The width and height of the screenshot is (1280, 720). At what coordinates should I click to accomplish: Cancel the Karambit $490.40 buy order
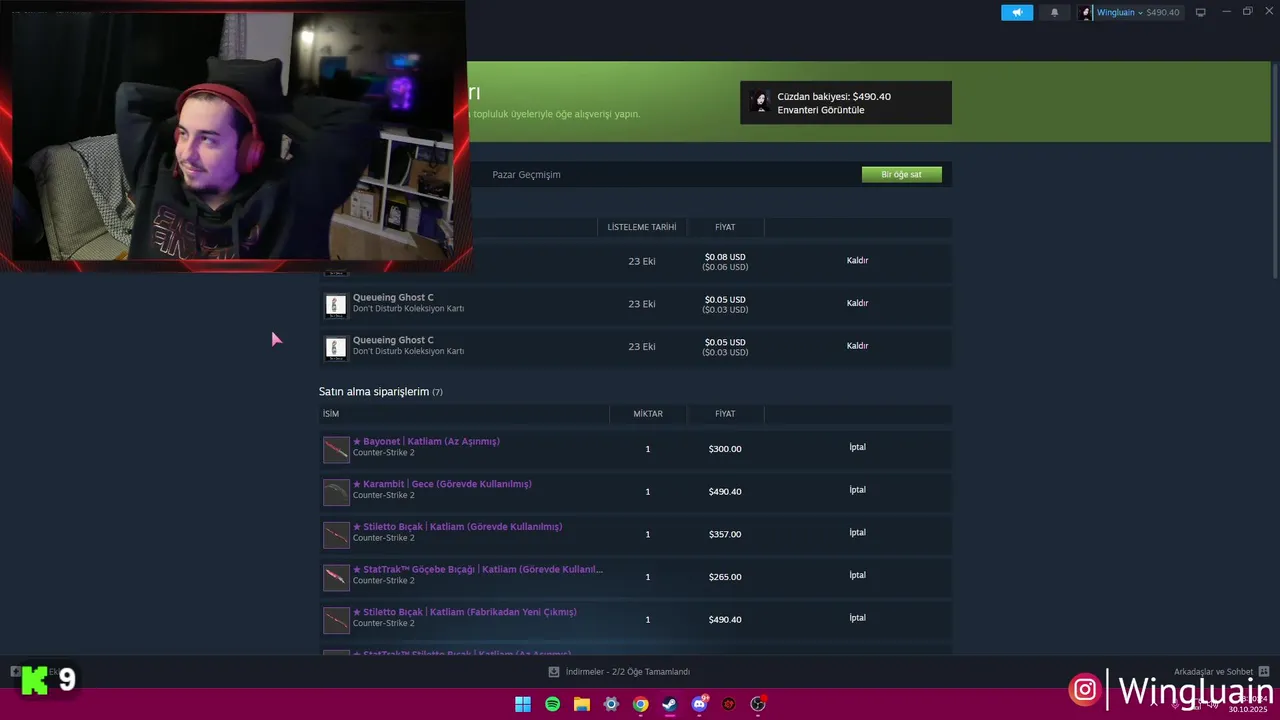point(857,490)
